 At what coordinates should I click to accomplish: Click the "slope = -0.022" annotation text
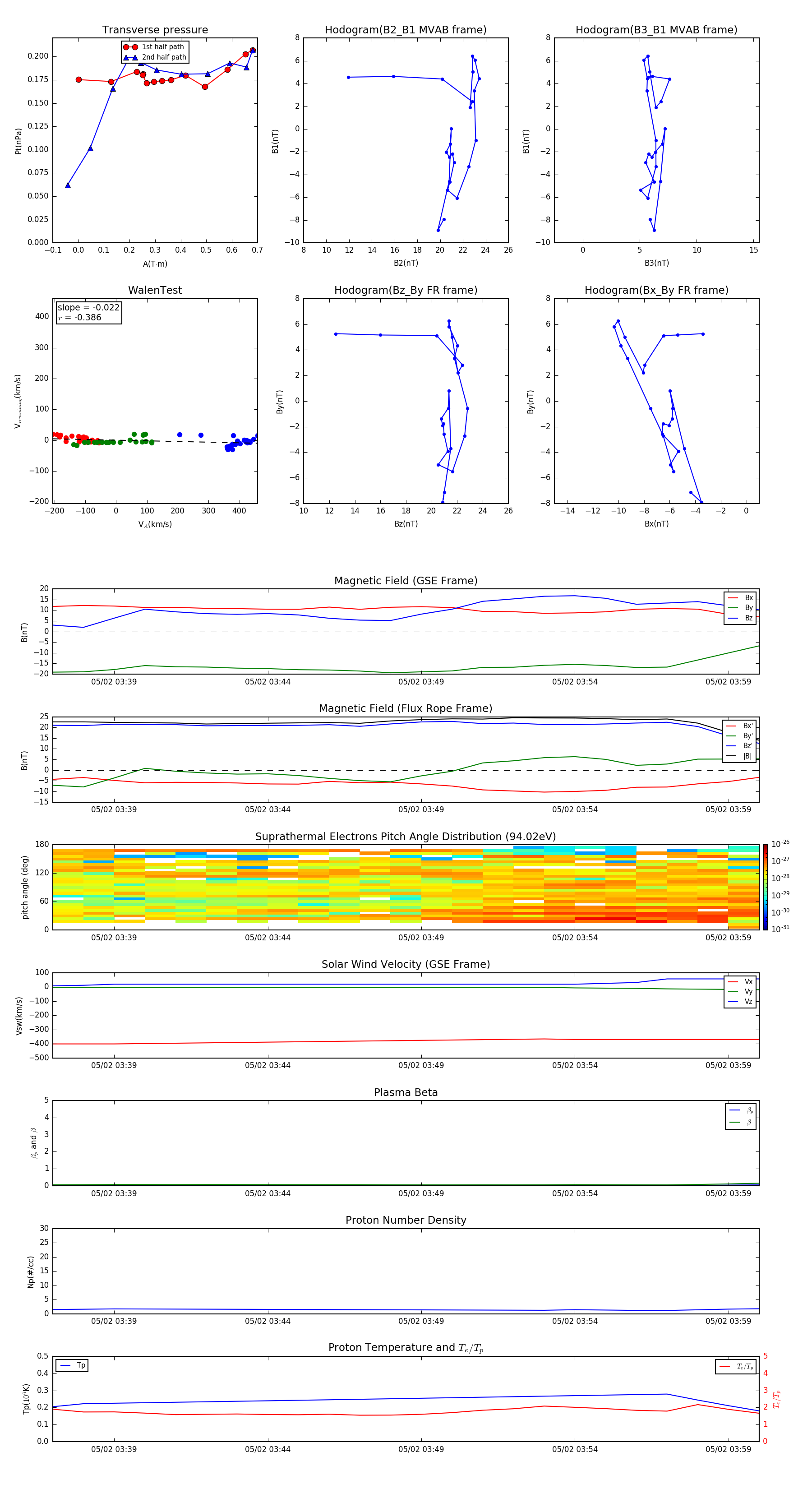pos(88,308)
